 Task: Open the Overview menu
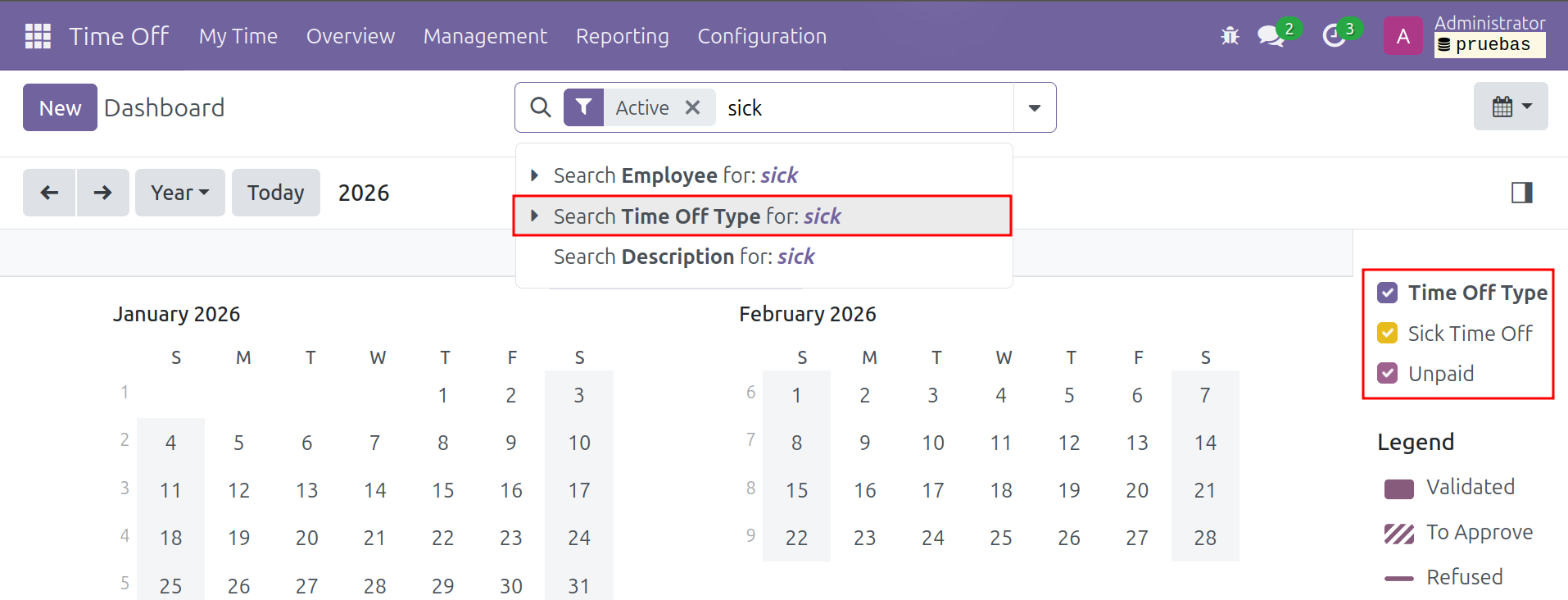click(x=351, y=36)
